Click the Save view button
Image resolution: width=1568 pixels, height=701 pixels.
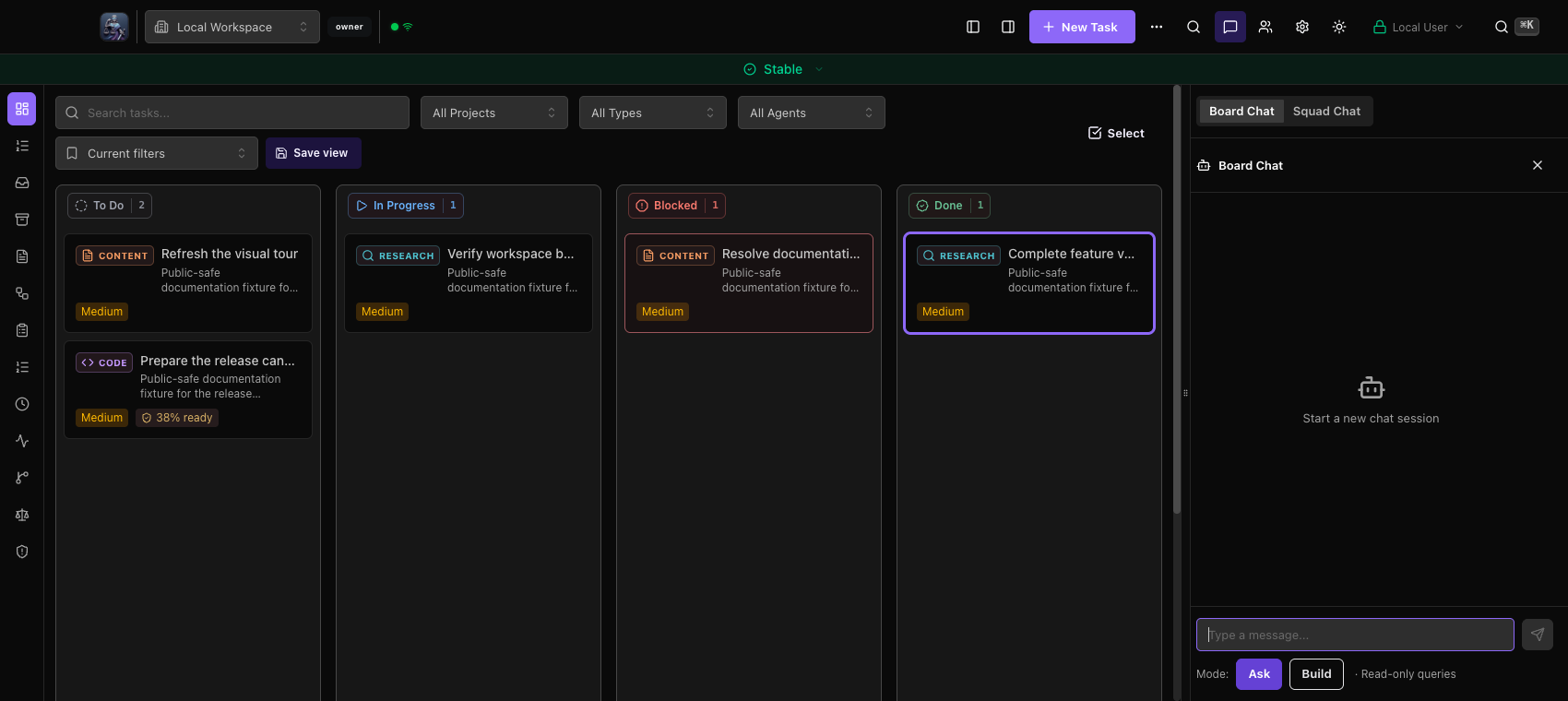click(x=314, y=153)
